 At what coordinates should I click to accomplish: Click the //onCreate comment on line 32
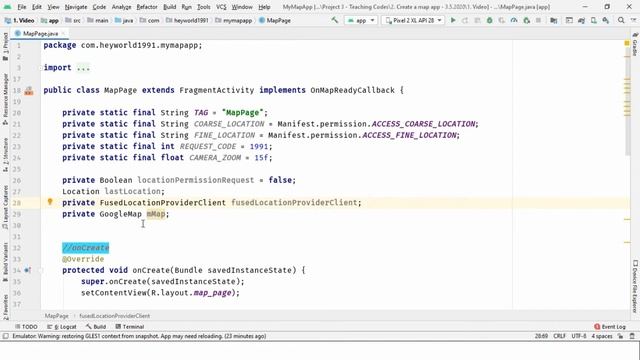pyautogui.click(x=85, y=248)
